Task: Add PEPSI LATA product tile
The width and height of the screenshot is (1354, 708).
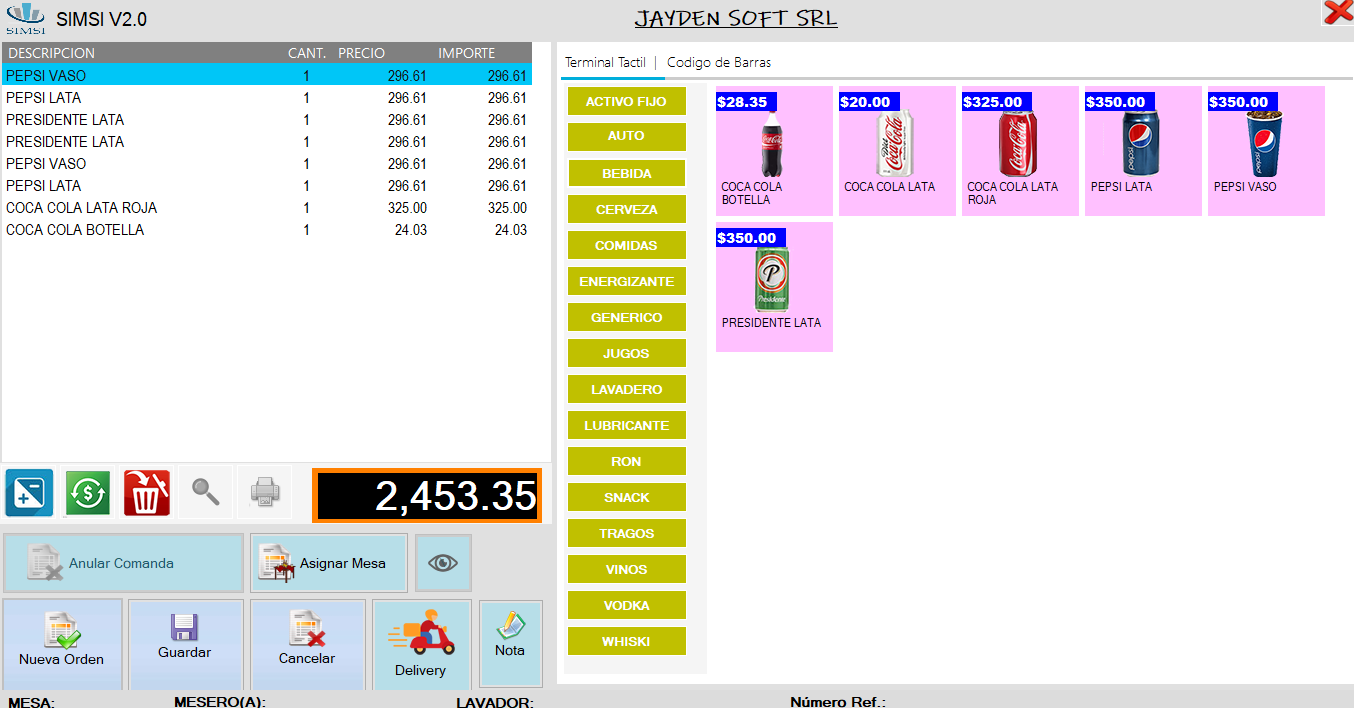Action: (1143, 151)
